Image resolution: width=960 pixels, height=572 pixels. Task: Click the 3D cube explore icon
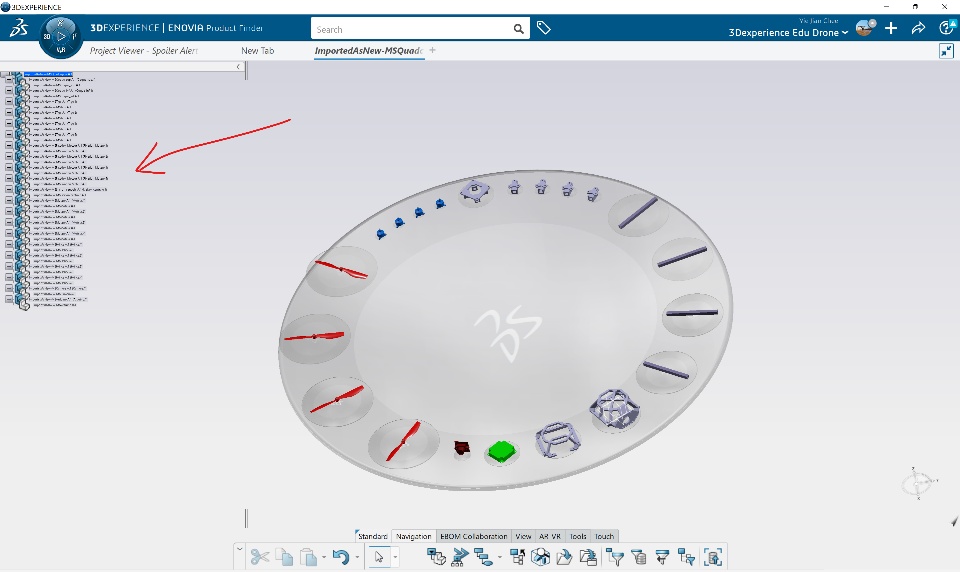(x=541, y=557)
